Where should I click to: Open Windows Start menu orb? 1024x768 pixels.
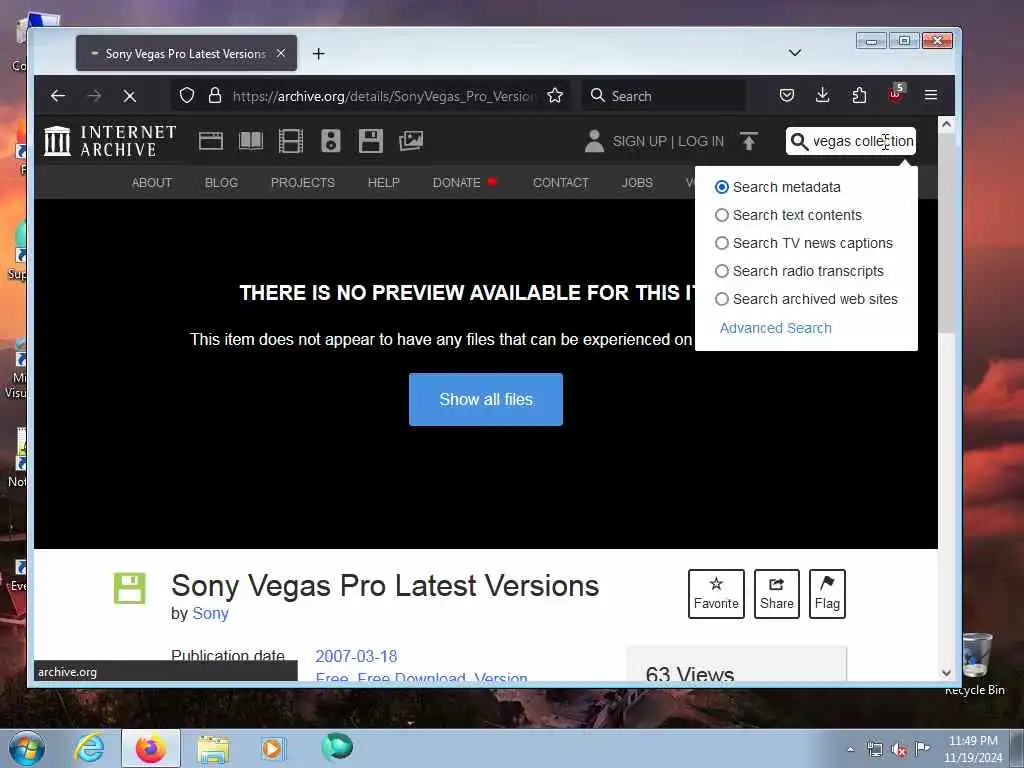[x=27, y=748]
